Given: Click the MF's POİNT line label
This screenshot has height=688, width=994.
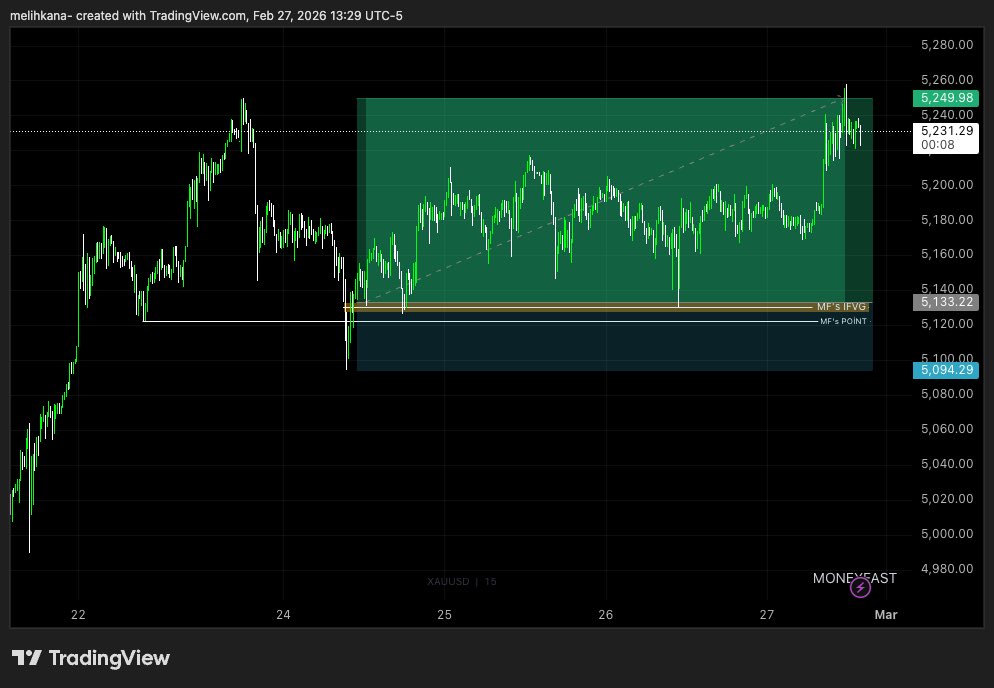Looking at the screenshot, I should [x=843, y=321].
